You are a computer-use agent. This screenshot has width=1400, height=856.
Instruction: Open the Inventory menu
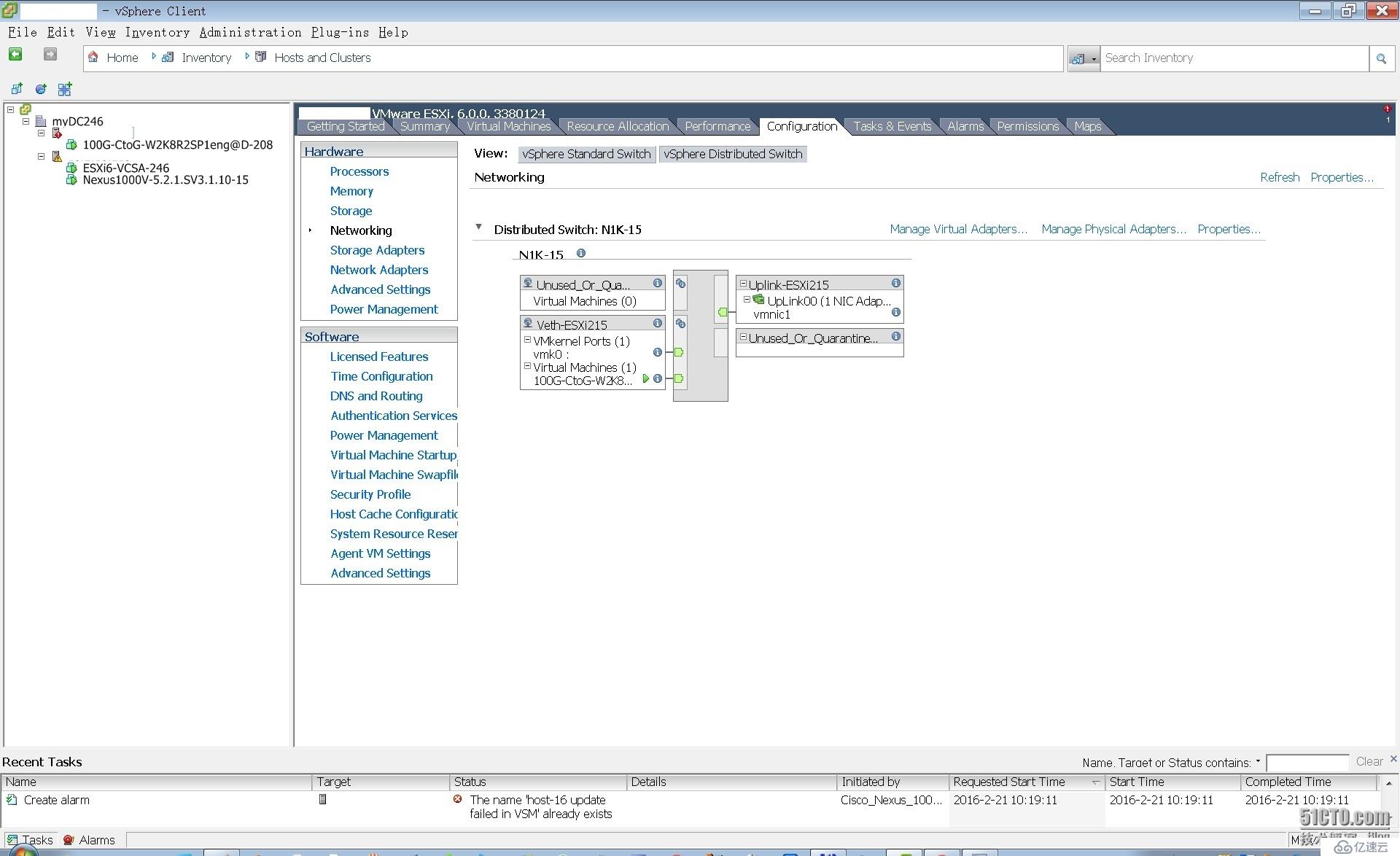tap(157, 32)
